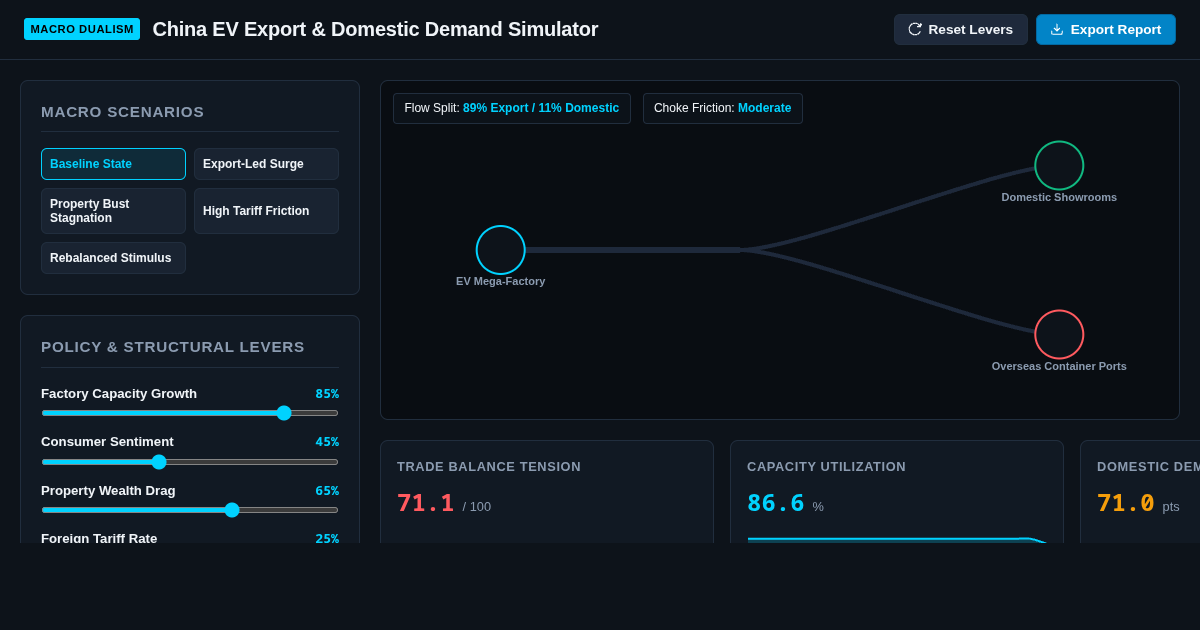Screen dimensions: 1200x630
Task: Click the Flow Split 89% Export indicator
Action: (512, 108)
